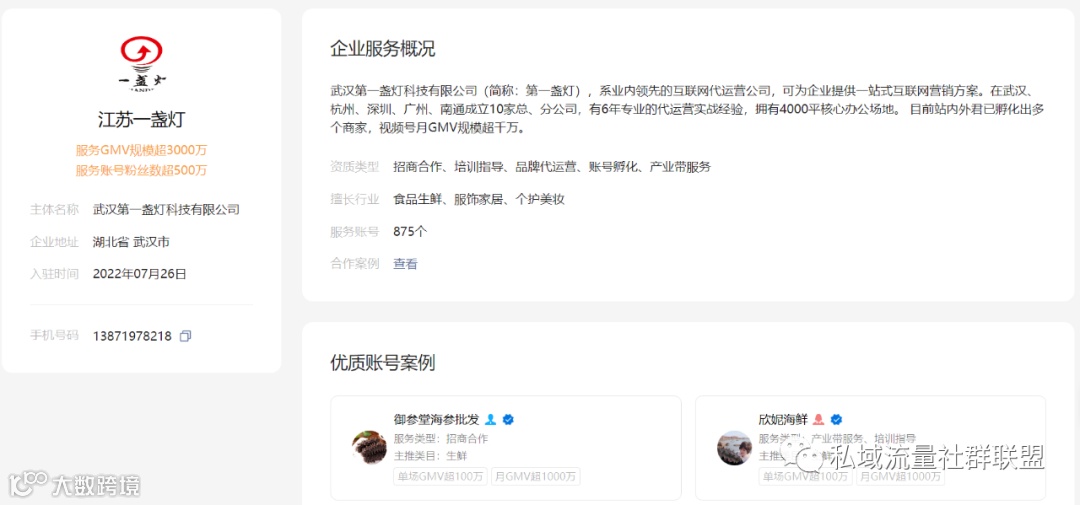This screenshot has height=505, width=1080.
Task: Click the 企业服务概况 heading
Action: (x=382, y=50)
